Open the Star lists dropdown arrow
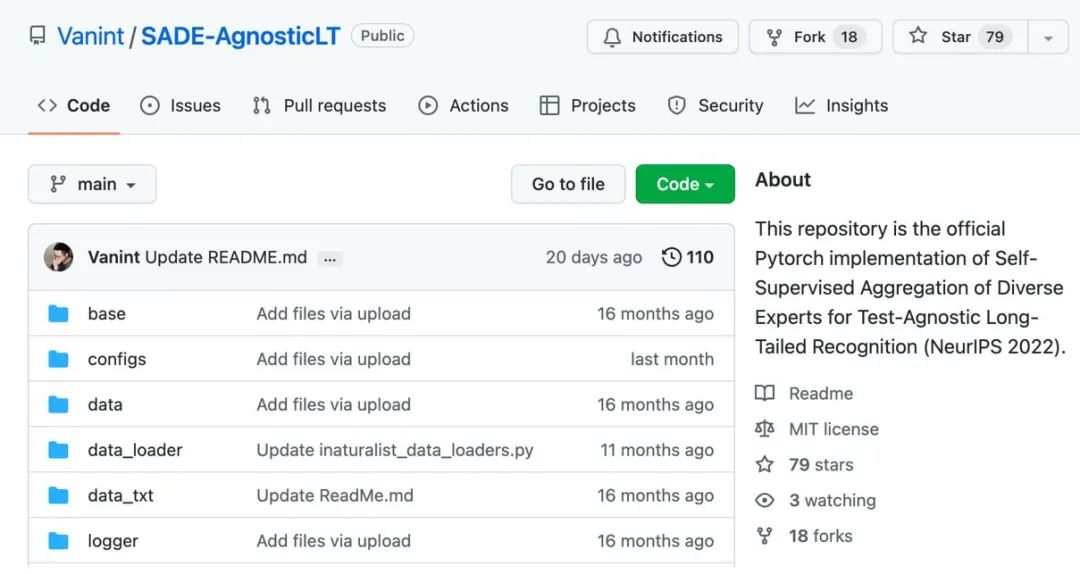The image size is (1080, 574). [x=1048, y=38]
